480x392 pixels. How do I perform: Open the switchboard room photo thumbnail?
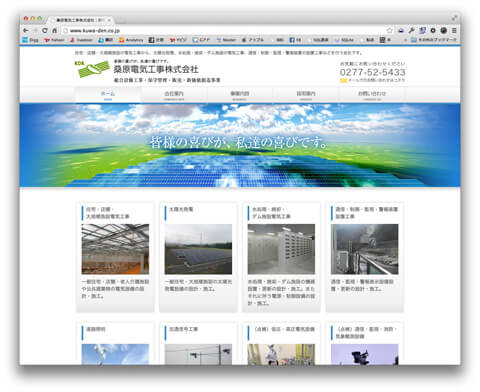click(281, 249)
